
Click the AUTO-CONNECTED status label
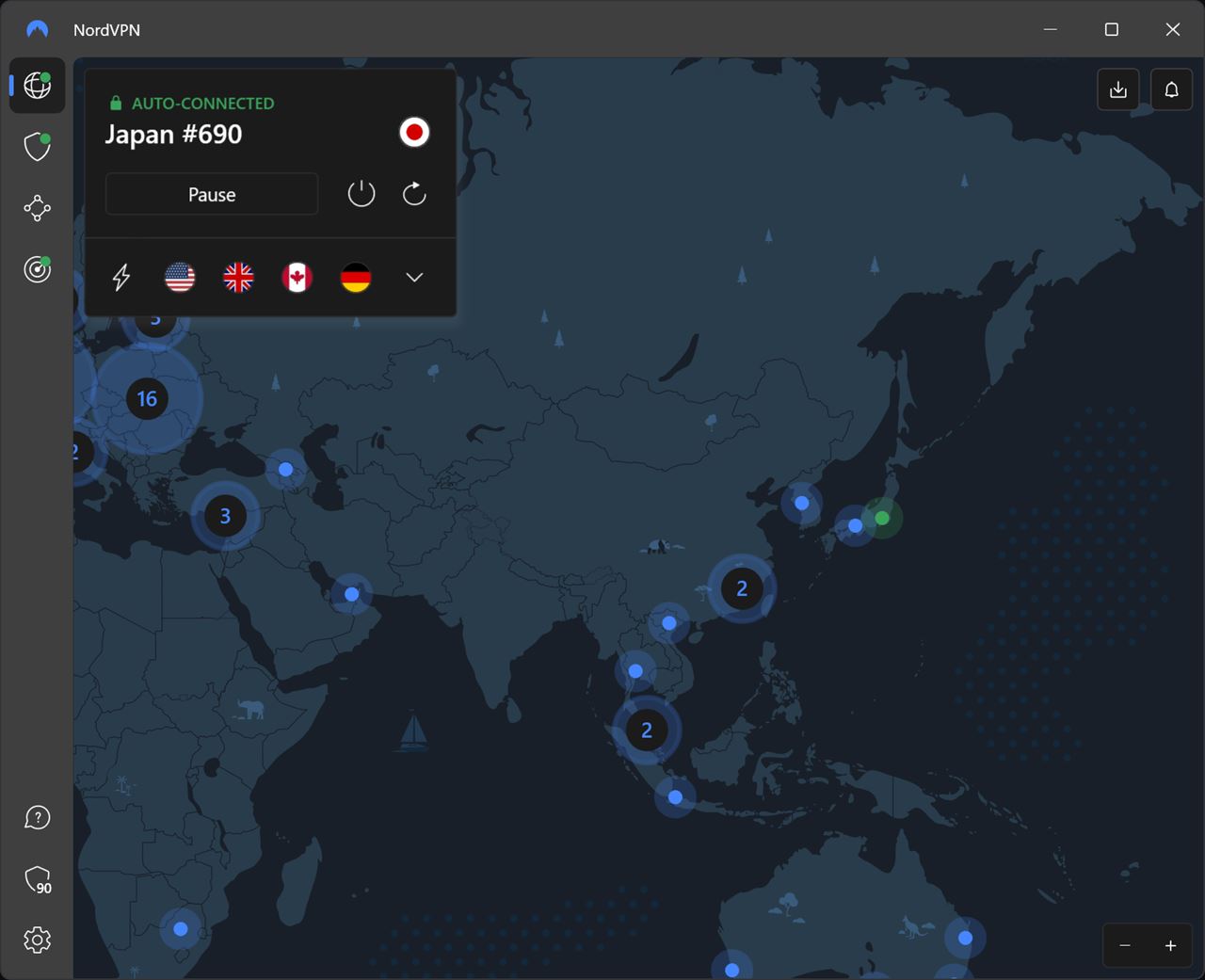tap(202, 104)
